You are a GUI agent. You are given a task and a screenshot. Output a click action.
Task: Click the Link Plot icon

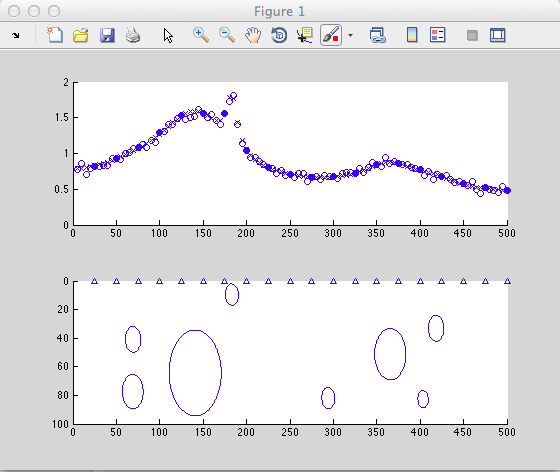click(378, 35)
